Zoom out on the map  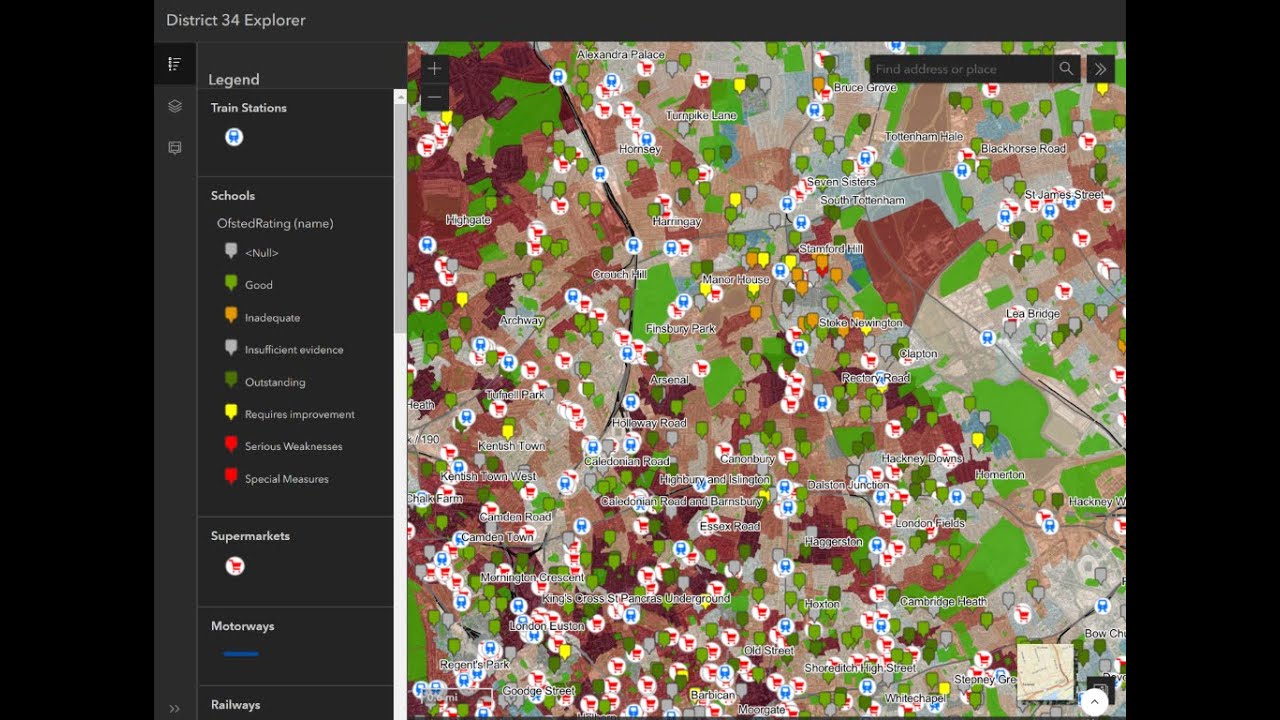(434, 97)
